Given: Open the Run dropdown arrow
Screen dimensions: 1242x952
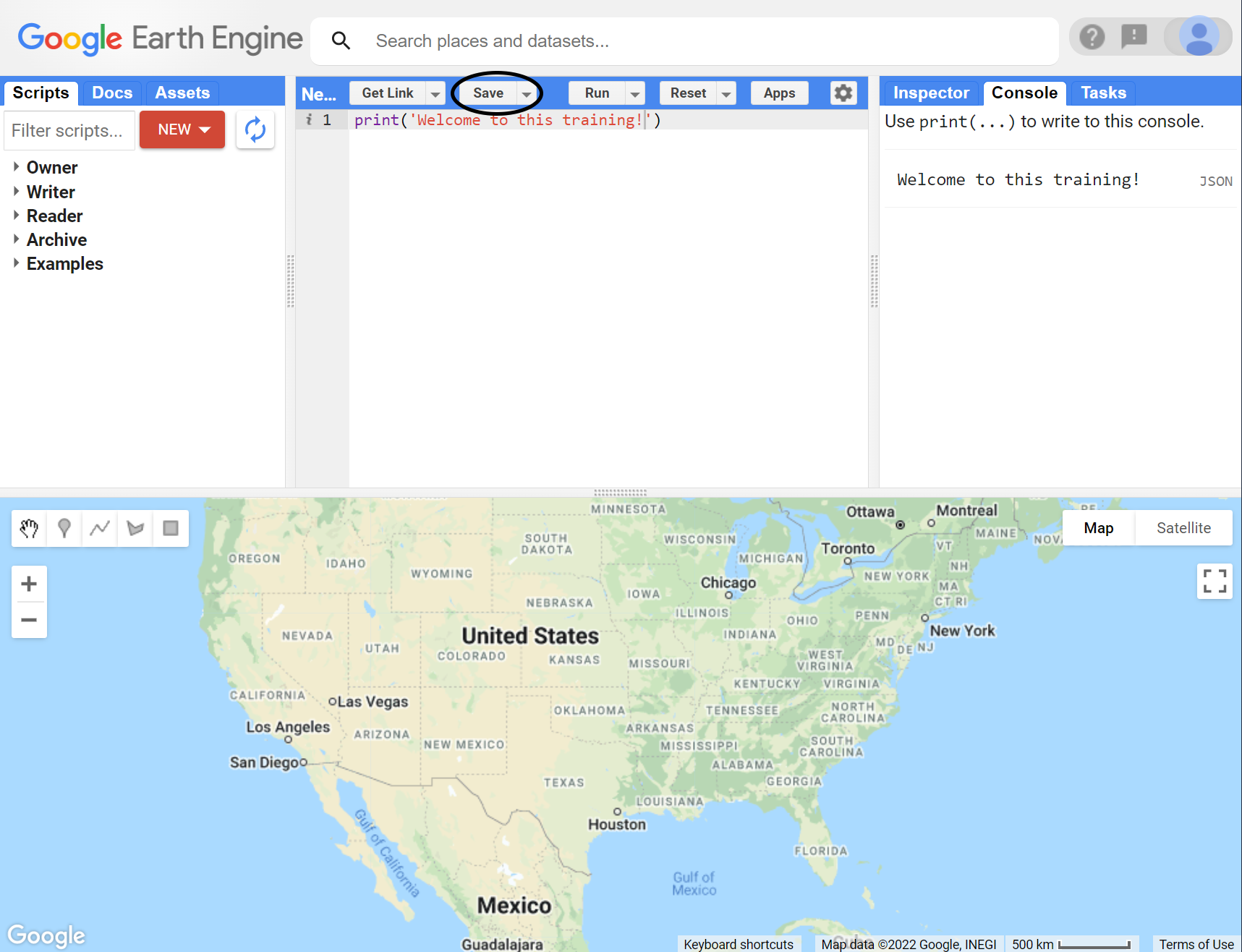Looking at the screenshot, I should pos(634,93).
